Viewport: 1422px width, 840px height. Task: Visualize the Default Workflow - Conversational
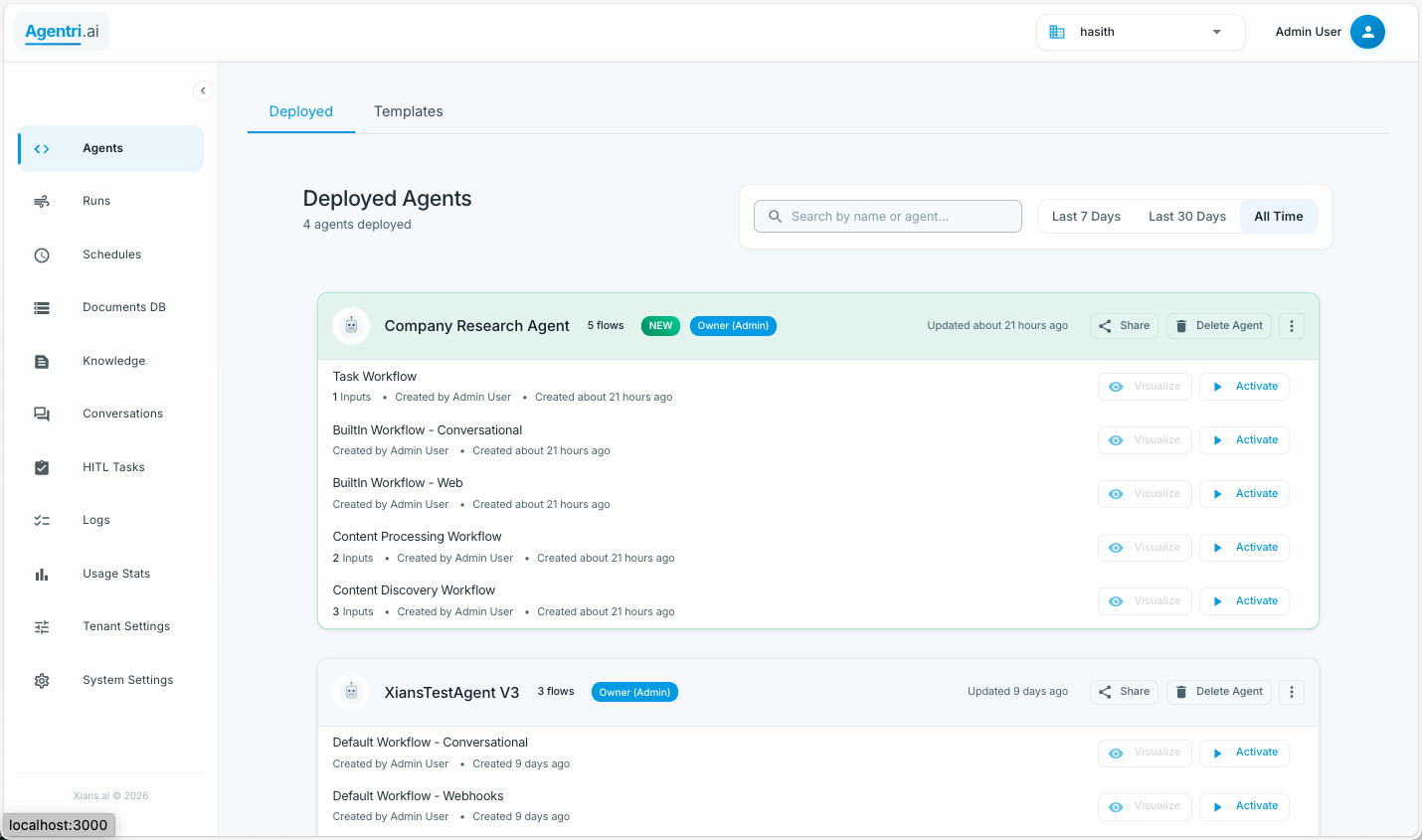(1145, 753)
